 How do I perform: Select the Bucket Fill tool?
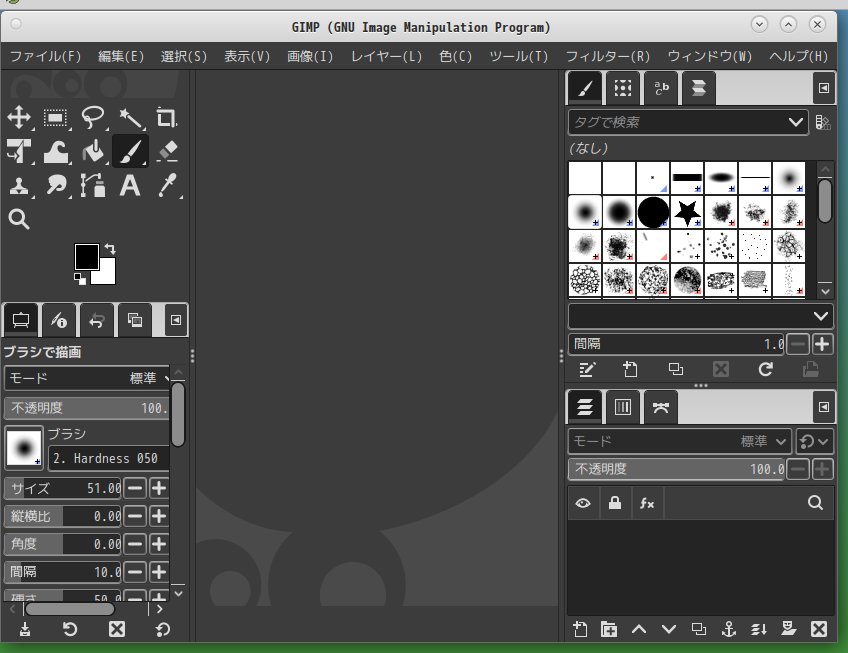(x=92, y=151)
